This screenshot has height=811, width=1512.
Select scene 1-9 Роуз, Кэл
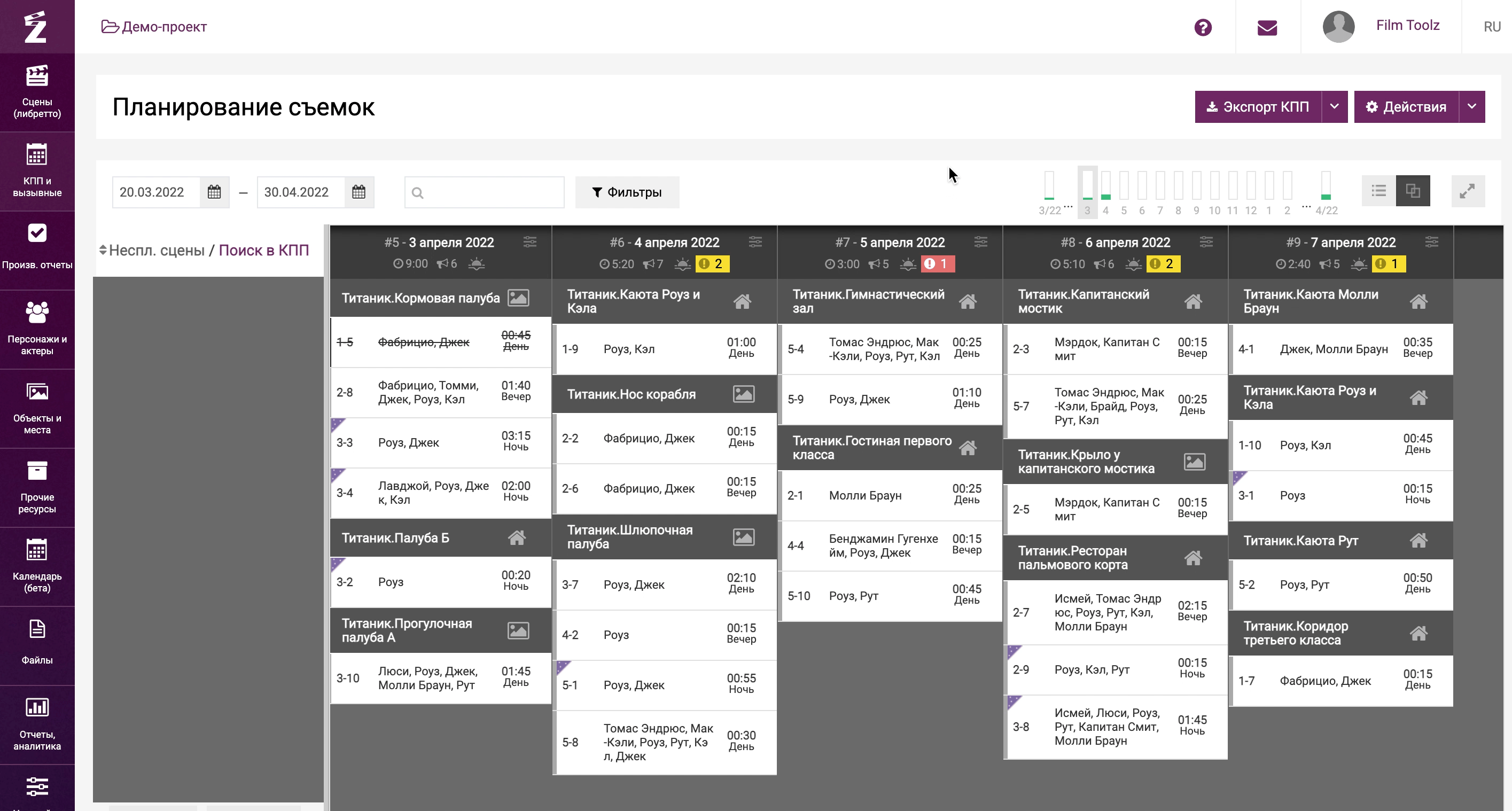coord(666,349)
